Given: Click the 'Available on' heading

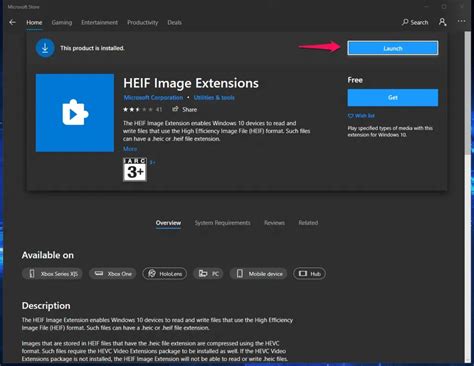Looking at the screenshot, I should coord(48,255).
